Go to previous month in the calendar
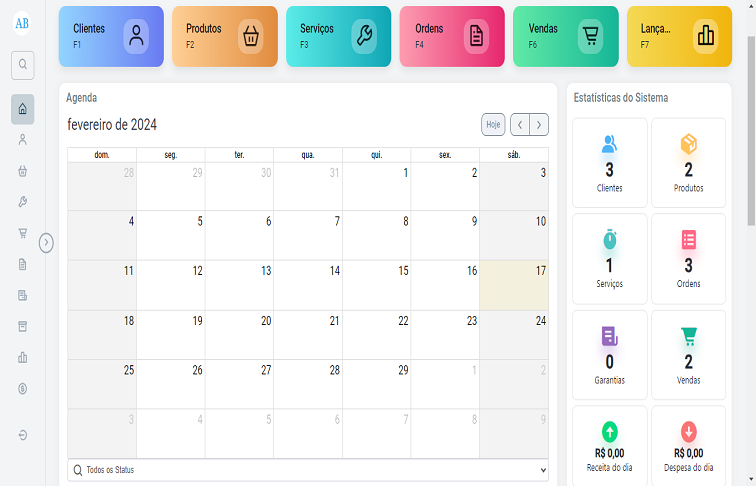The height and width of the screenshot is (486, 756). (x=520, y=124)
